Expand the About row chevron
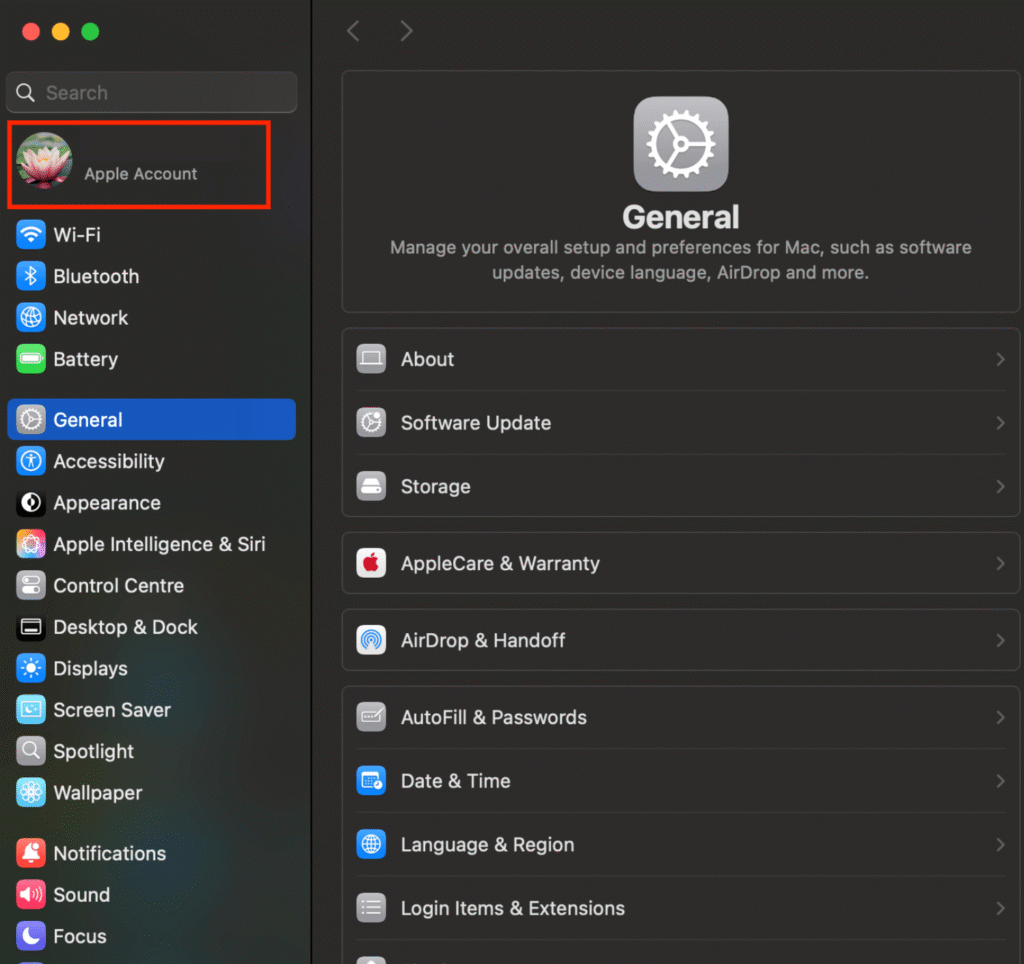 coord(1000,359)
